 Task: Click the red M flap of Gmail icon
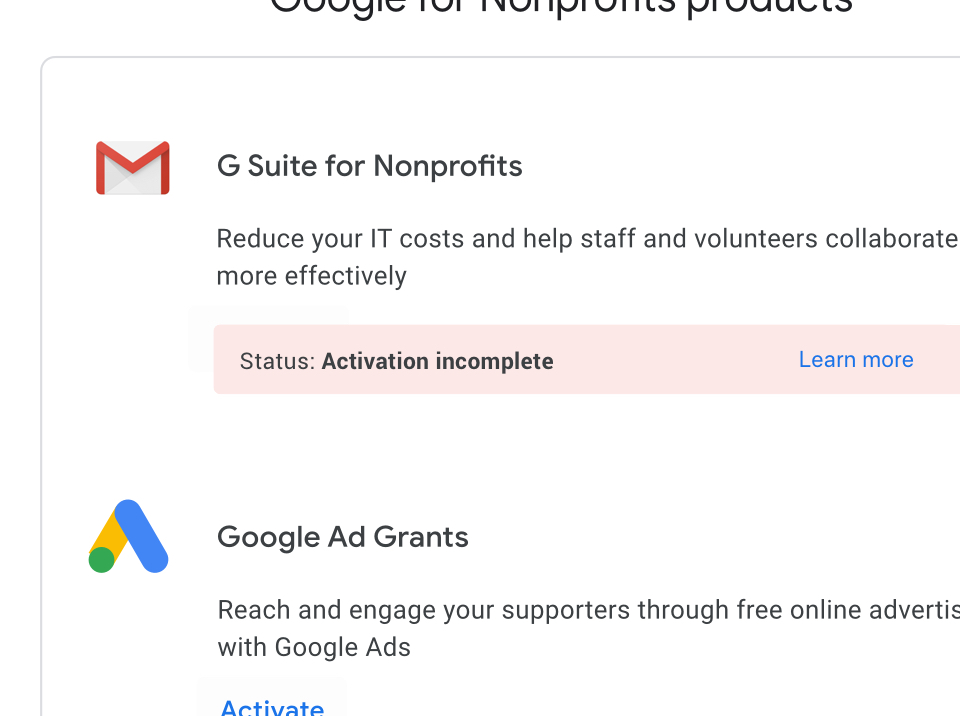tap(132, 158)
